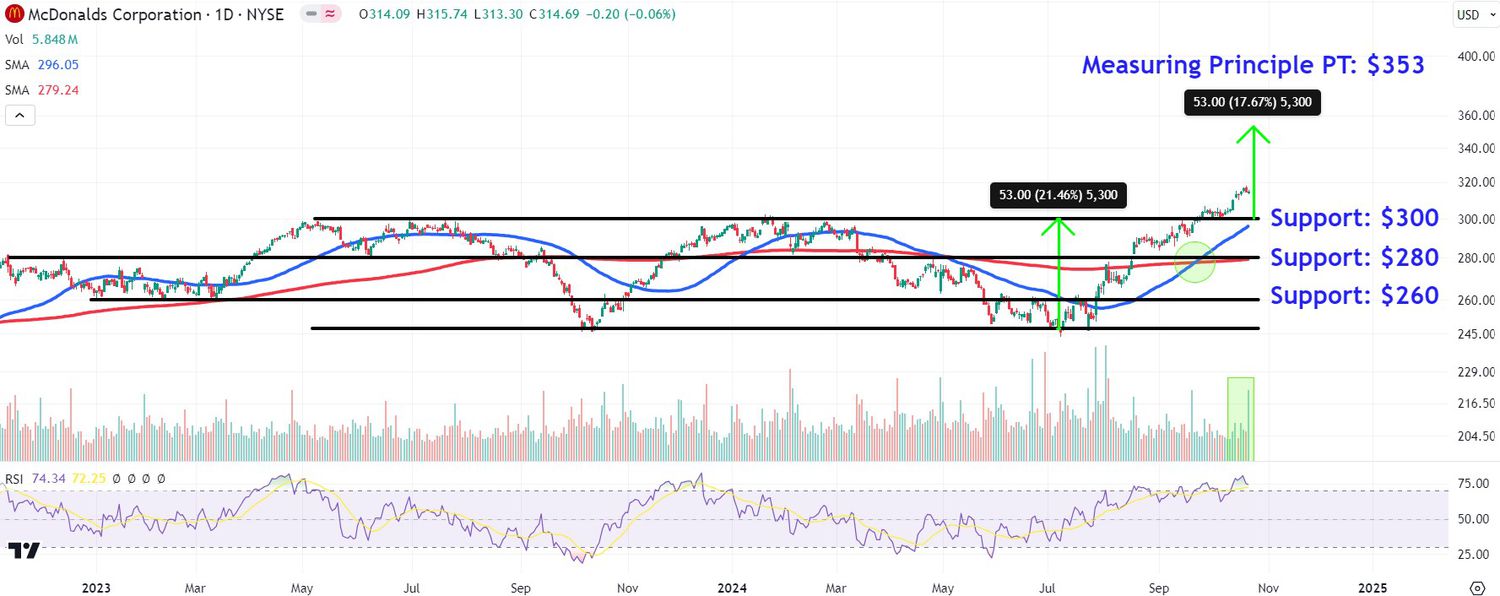Click the McDonald's logo icon
The width and height of the screenshot is (1500, 596).
click(14, 14)
